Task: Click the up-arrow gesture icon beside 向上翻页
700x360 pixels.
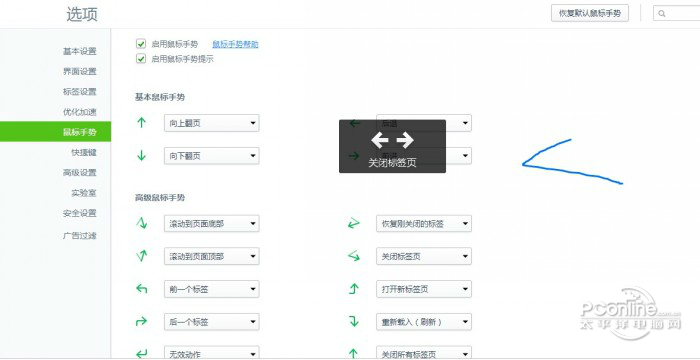Action: pyautogui.click(x=142, y=122)
